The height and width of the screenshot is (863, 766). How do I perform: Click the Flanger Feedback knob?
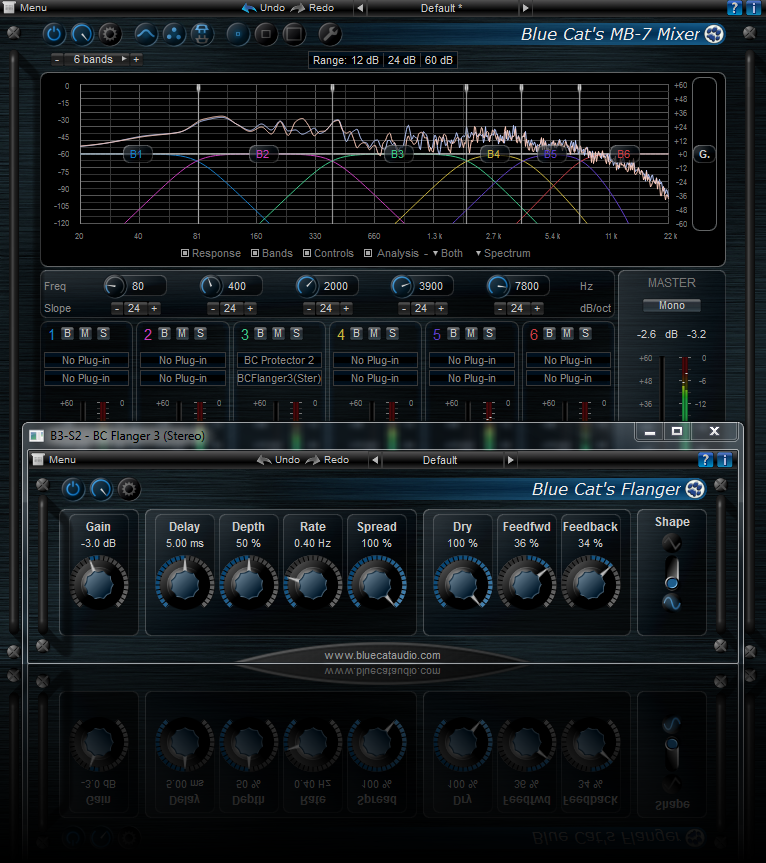(x=590, y=583)
